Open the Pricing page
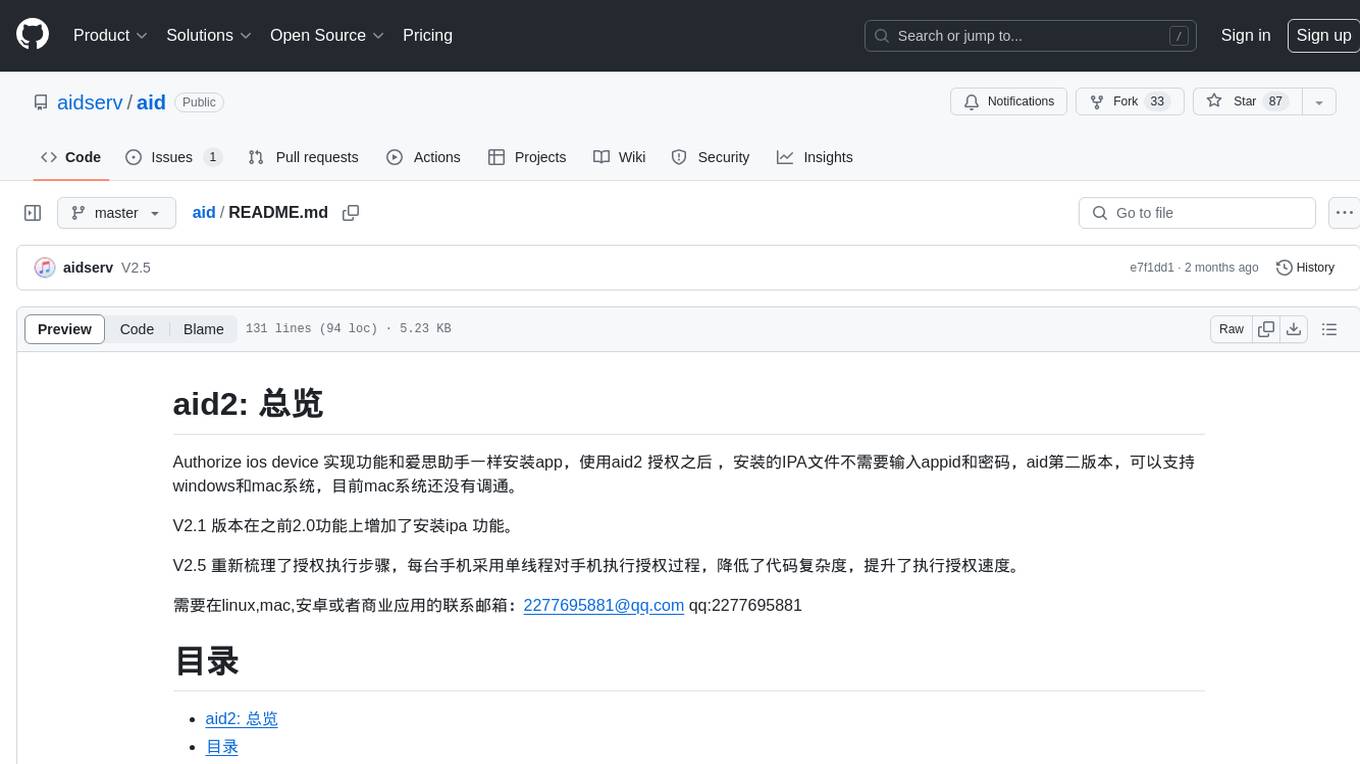The width and height of the screenshot is (1360, 764). 427,35
